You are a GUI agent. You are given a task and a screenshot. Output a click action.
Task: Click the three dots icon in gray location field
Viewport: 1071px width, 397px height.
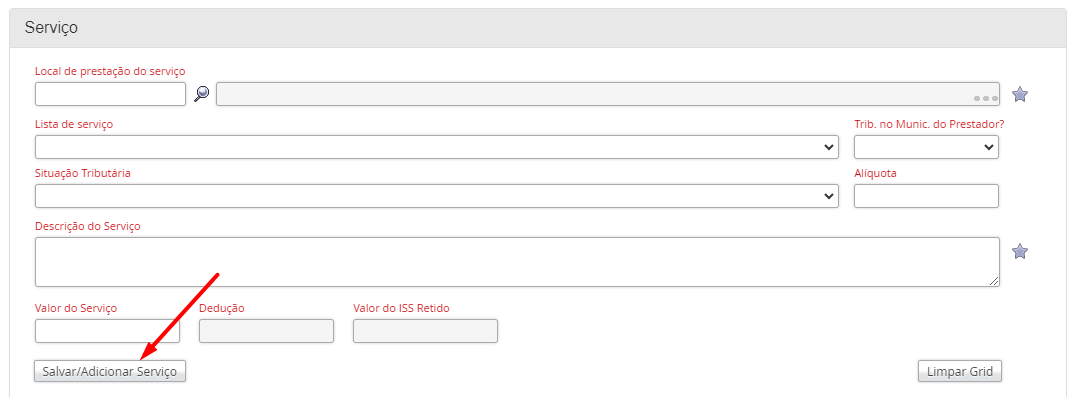tap(985, 98)
